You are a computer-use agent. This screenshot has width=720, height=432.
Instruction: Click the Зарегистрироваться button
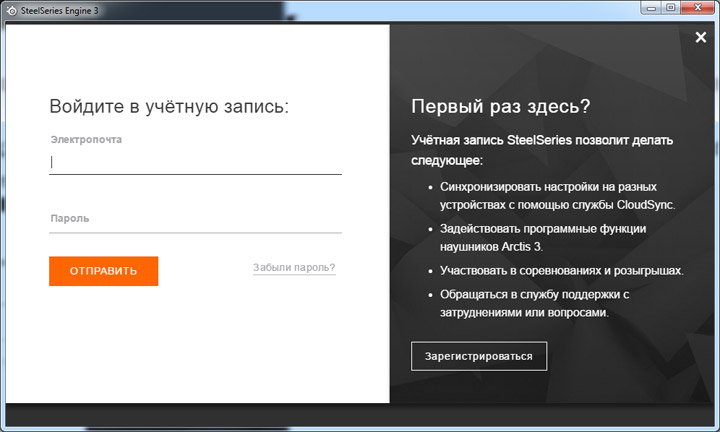point(479,356)
